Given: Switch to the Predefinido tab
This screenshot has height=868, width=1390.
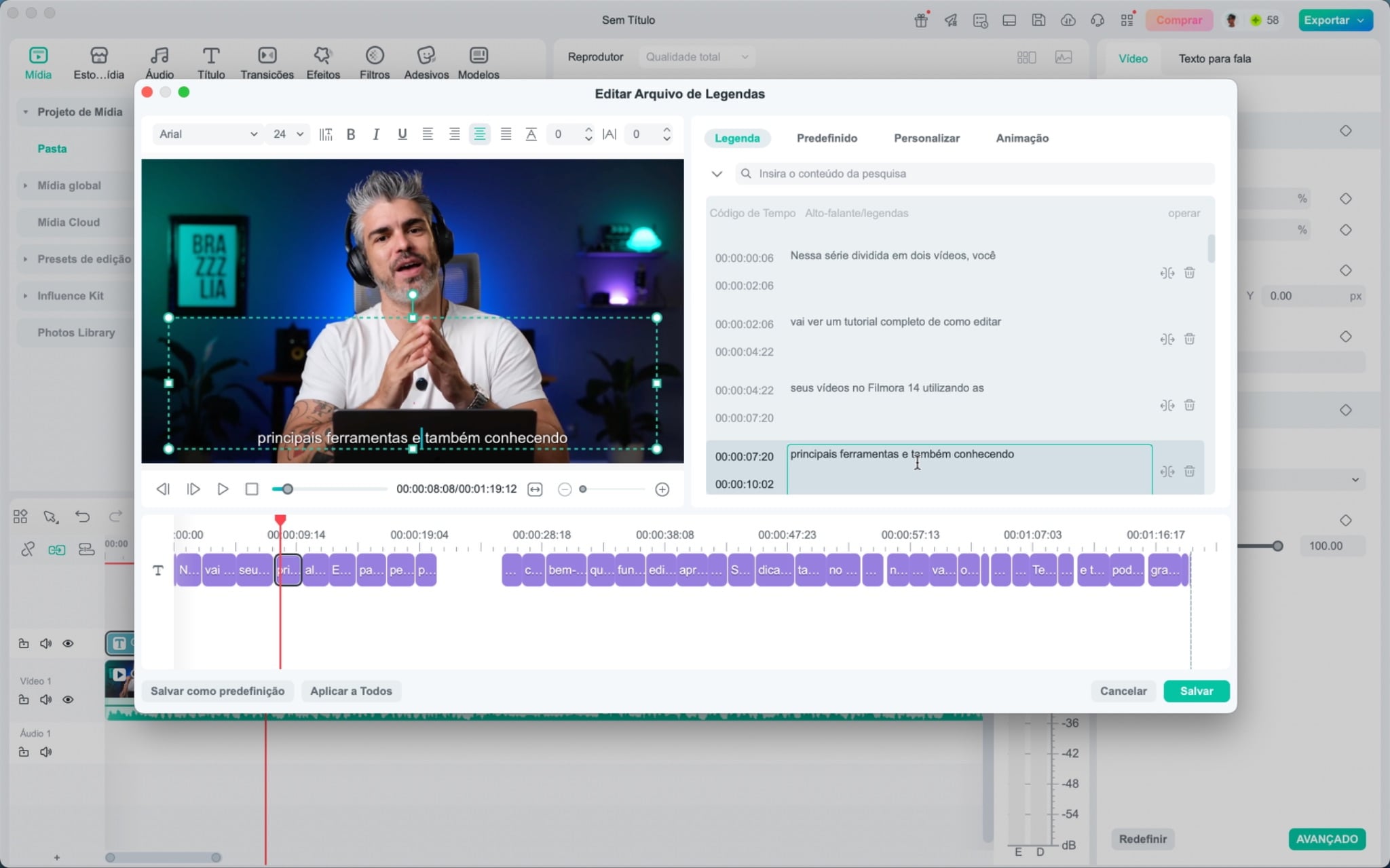Looking at the screenshot, I should point(827,138).
